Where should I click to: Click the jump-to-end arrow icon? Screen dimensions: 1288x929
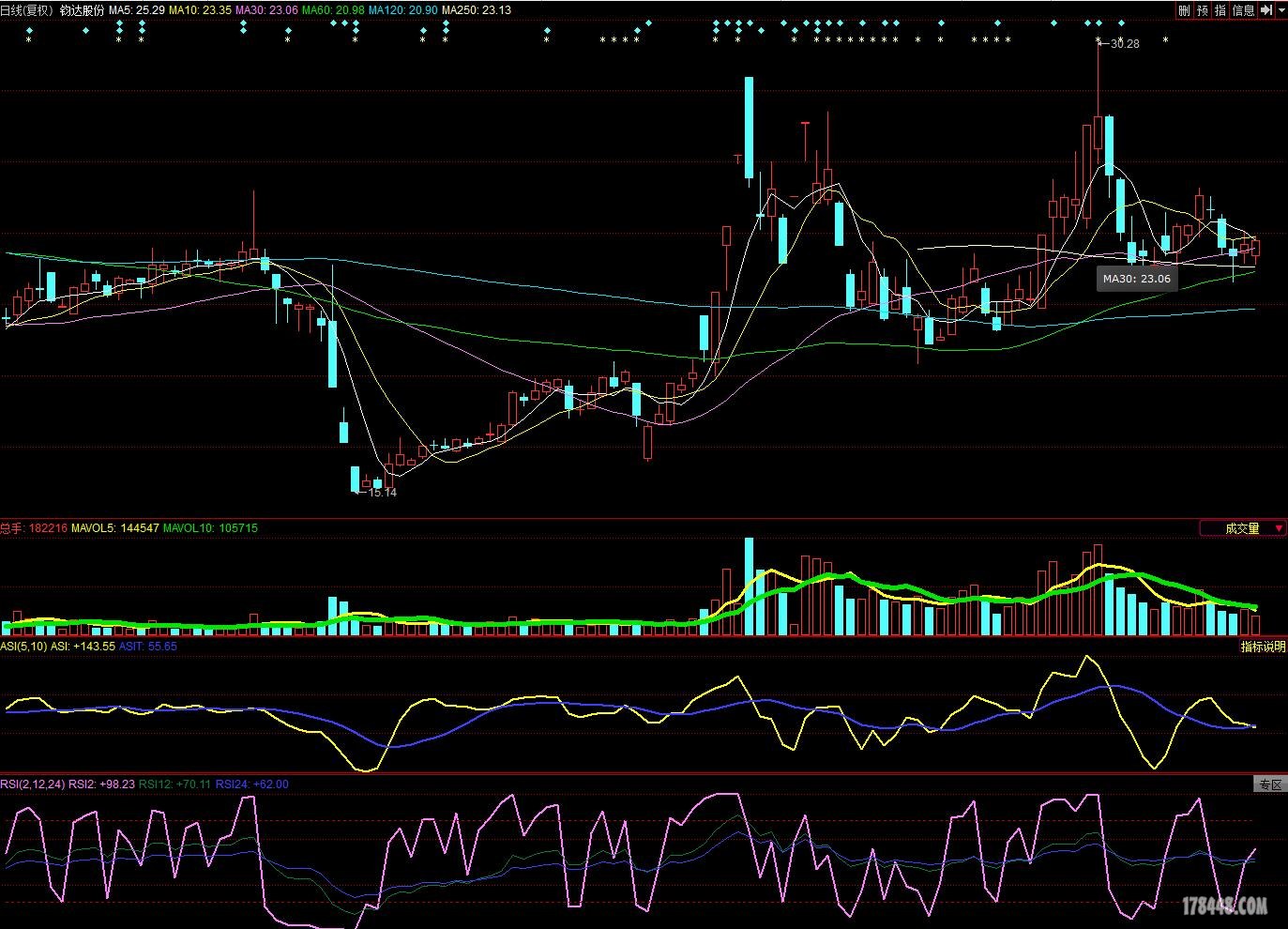(x=1266, y=10)
